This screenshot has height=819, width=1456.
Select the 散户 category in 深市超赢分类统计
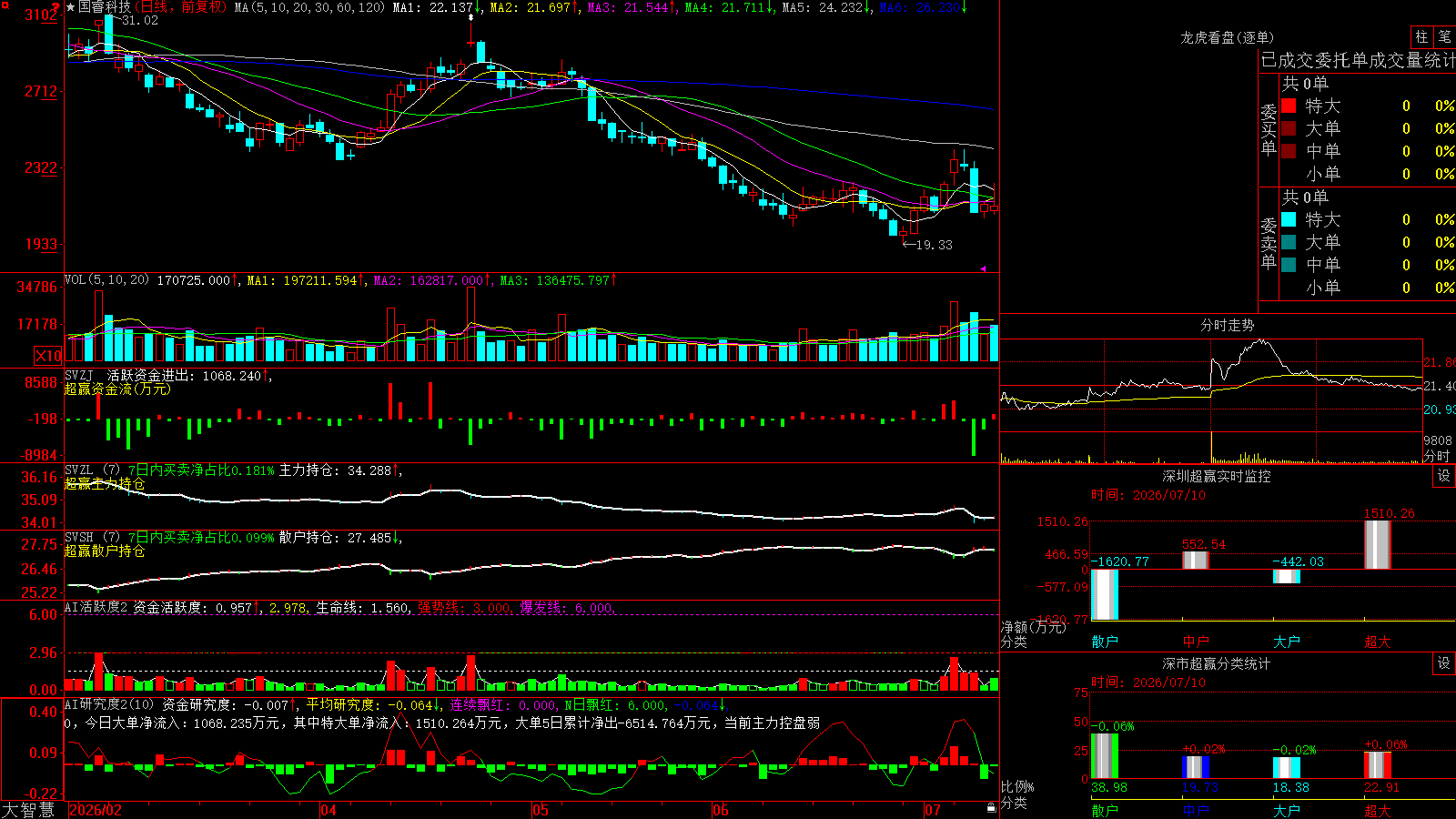[1105, 810]
